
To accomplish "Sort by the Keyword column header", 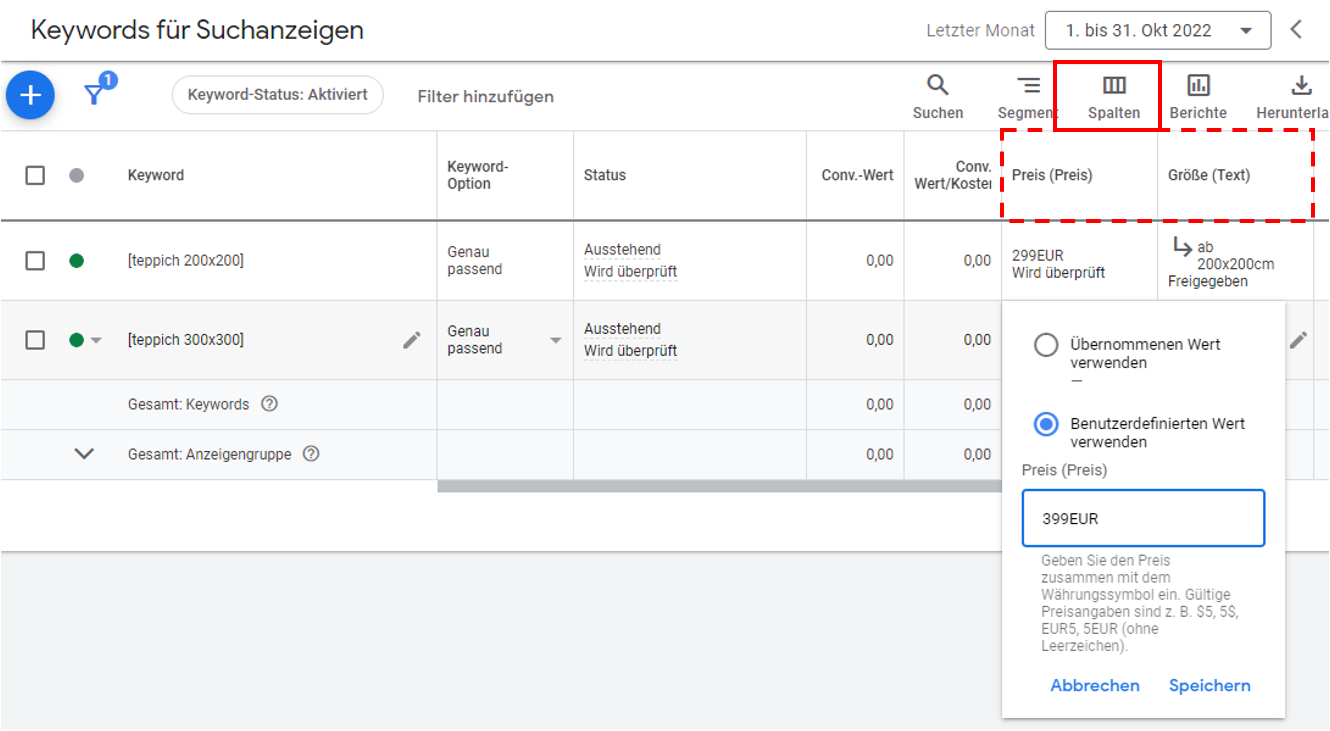I will pos(156,175).
